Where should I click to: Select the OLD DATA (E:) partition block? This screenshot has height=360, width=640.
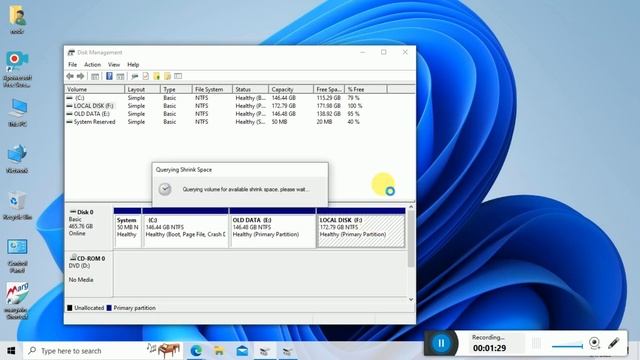(272, 228)
